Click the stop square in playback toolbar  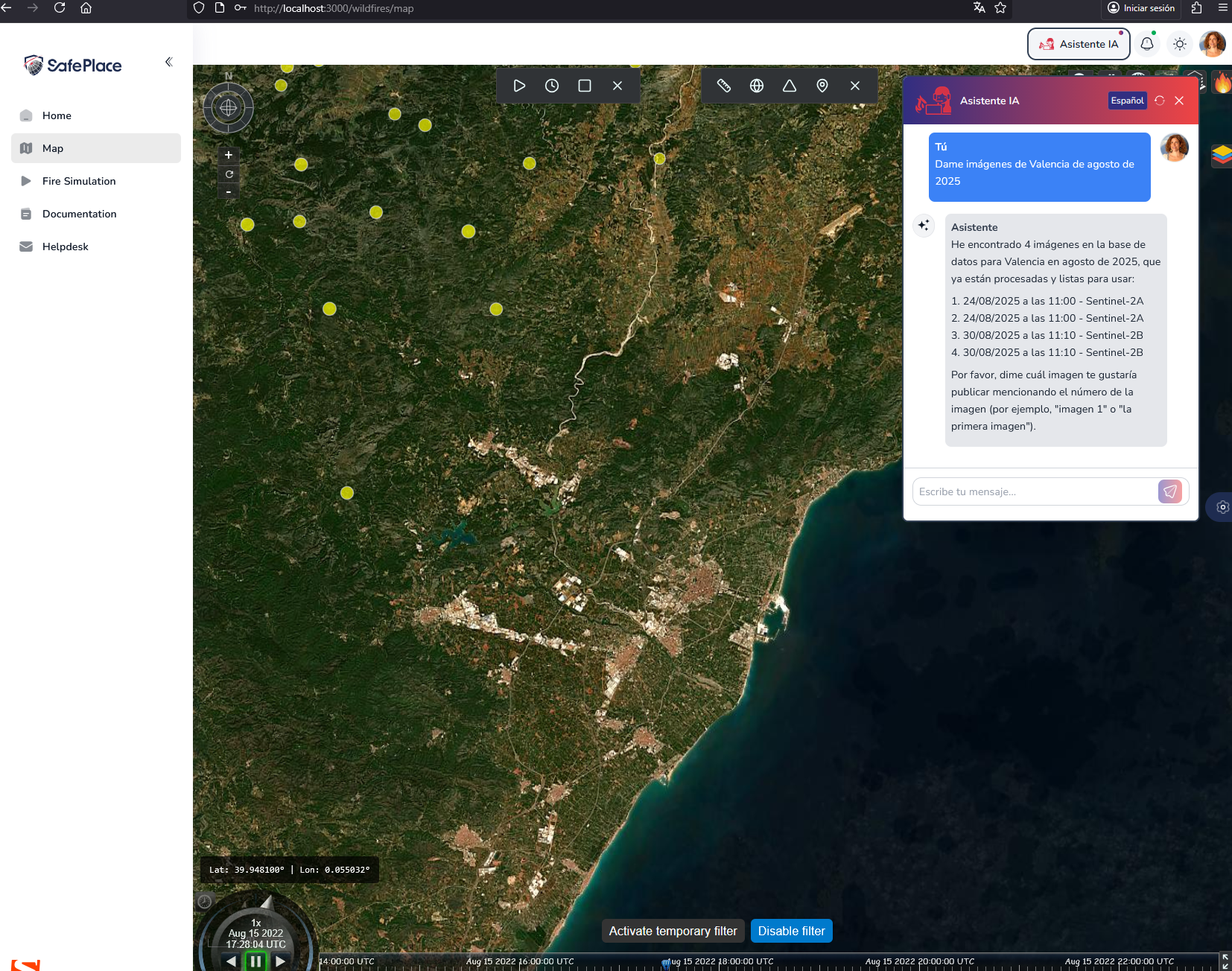coord(585,86)
